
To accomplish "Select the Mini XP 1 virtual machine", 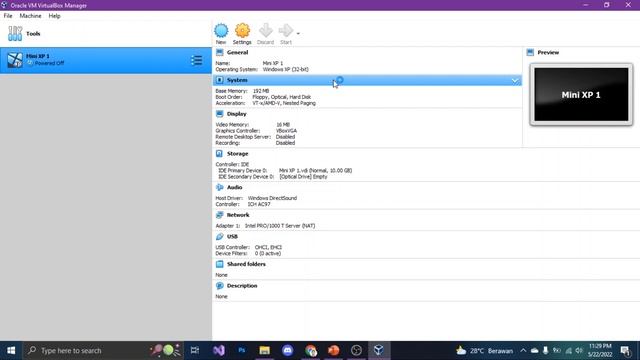I will pyautogui.click(x=106, y=60).
